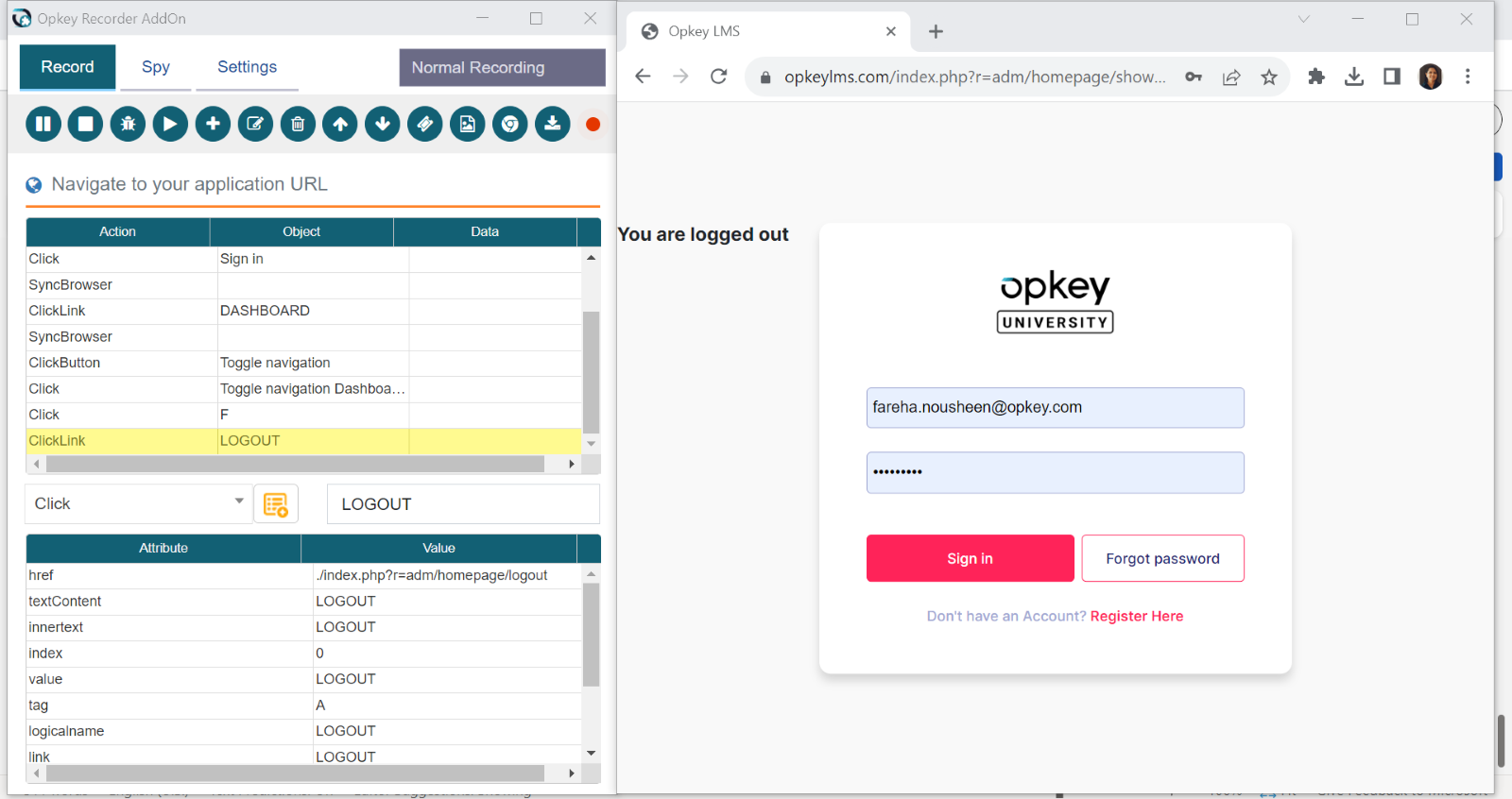Click the bug debug icon in recorder toolbar
The image size is (1512, 799).
(128, 124)
